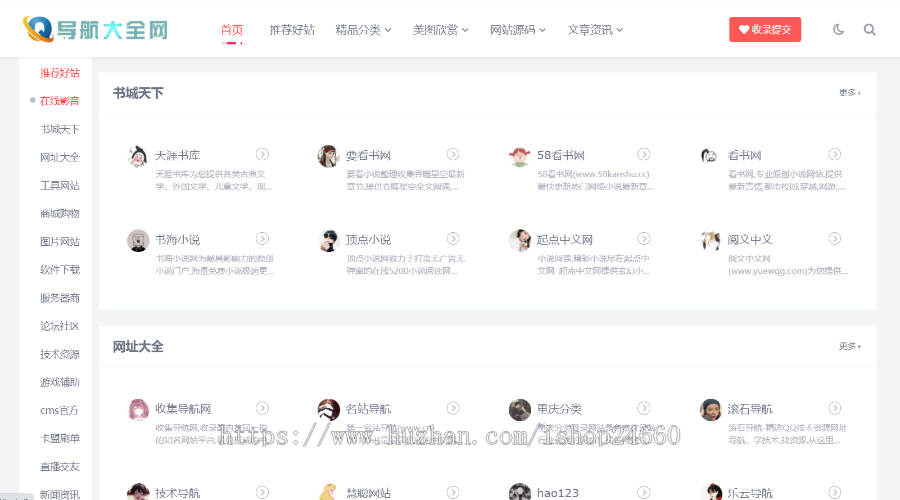The image size is (900, 500).
Task: Click arrow icon beside 滚石导航
Action: tap(835, 408)
